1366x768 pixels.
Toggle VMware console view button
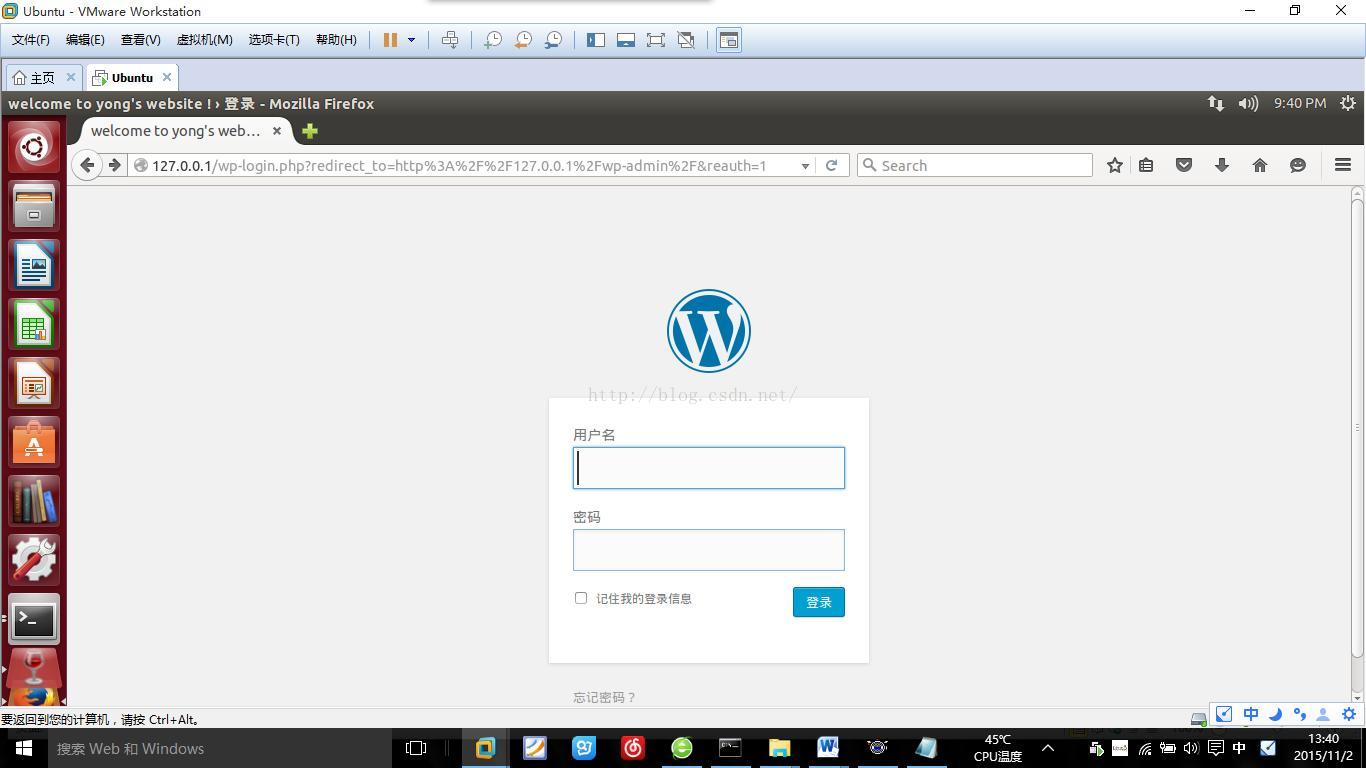point(729,40)
